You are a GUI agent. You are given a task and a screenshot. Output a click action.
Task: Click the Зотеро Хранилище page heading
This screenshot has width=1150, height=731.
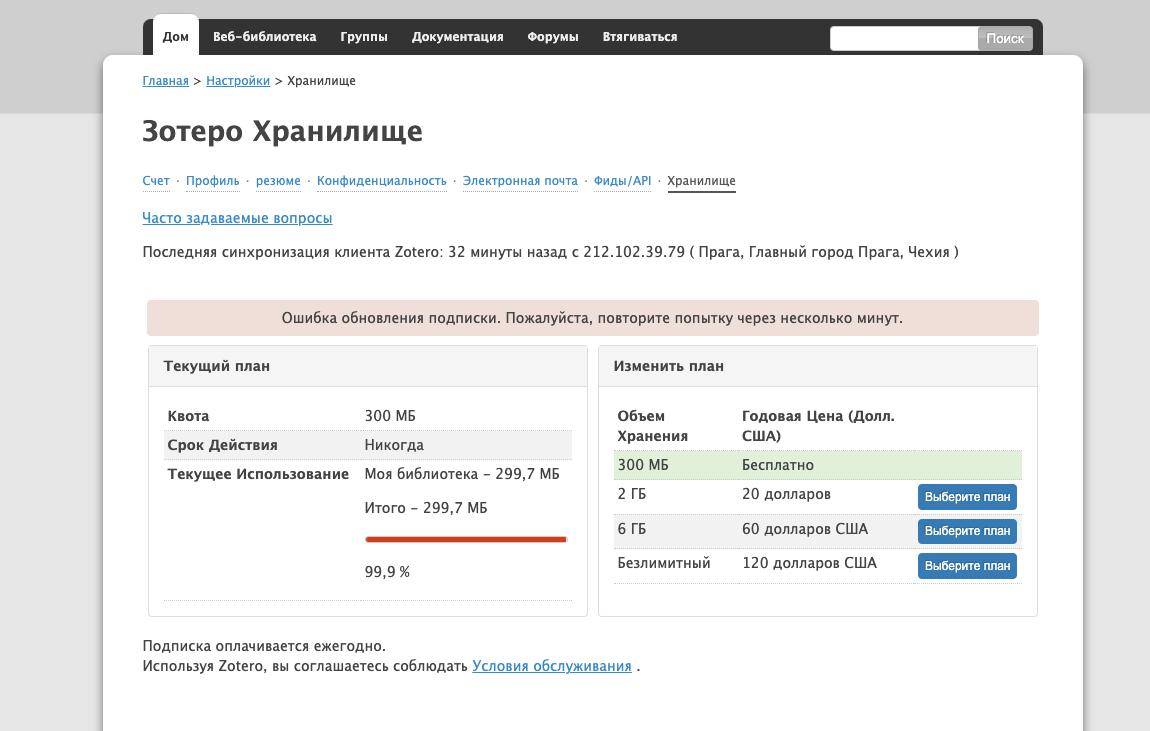coord(282,131)
